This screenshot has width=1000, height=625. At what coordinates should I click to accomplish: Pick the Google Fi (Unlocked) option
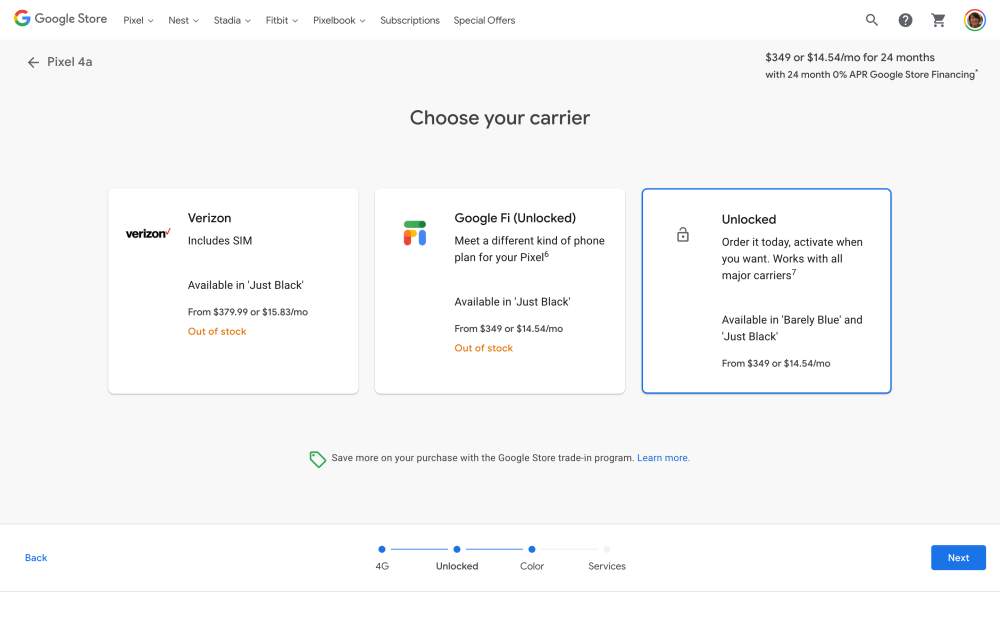(500, 291)
